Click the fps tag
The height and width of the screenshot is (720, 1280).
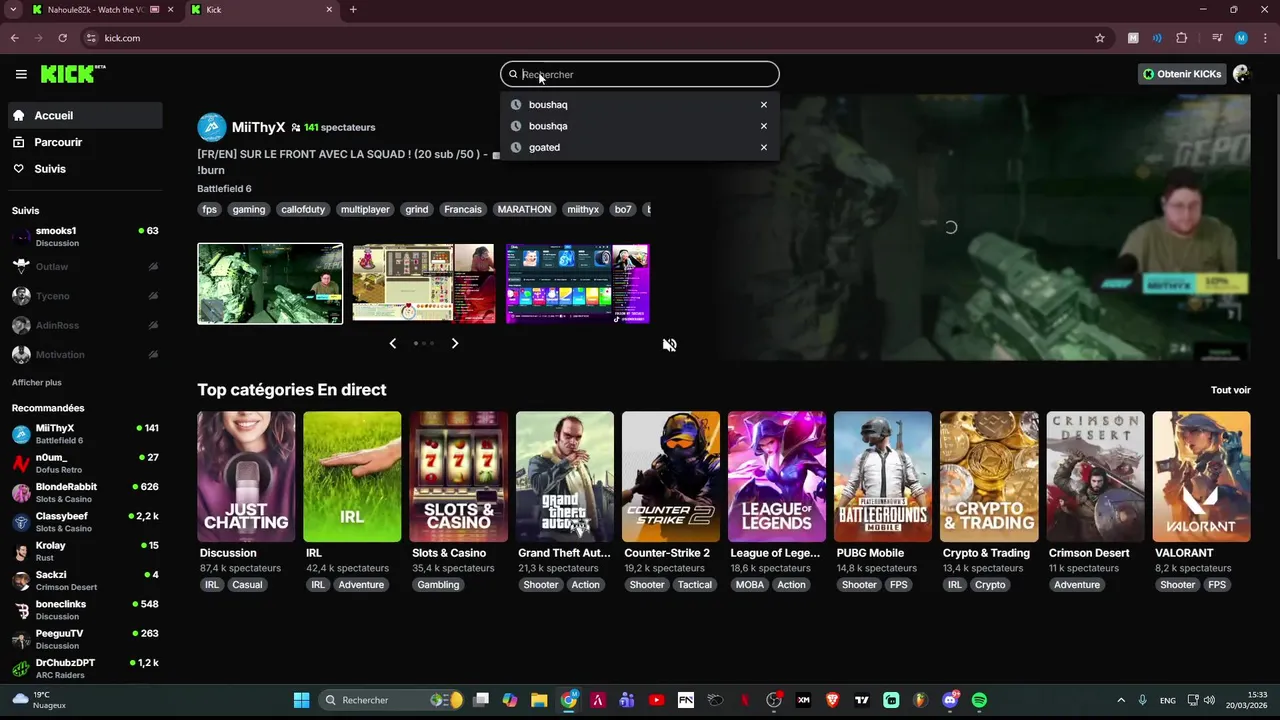tap(209, 209)
